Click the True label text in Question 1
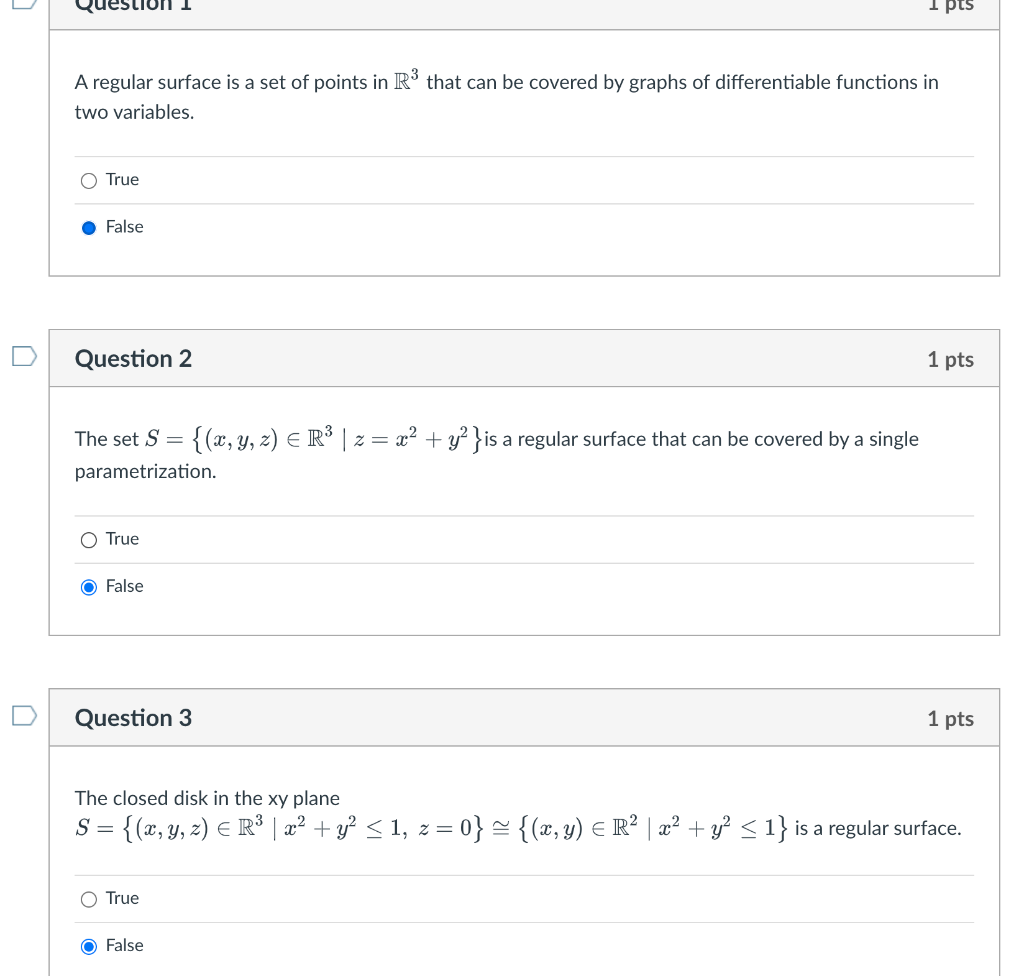1024x976 pixels. (x=122, y=180)
